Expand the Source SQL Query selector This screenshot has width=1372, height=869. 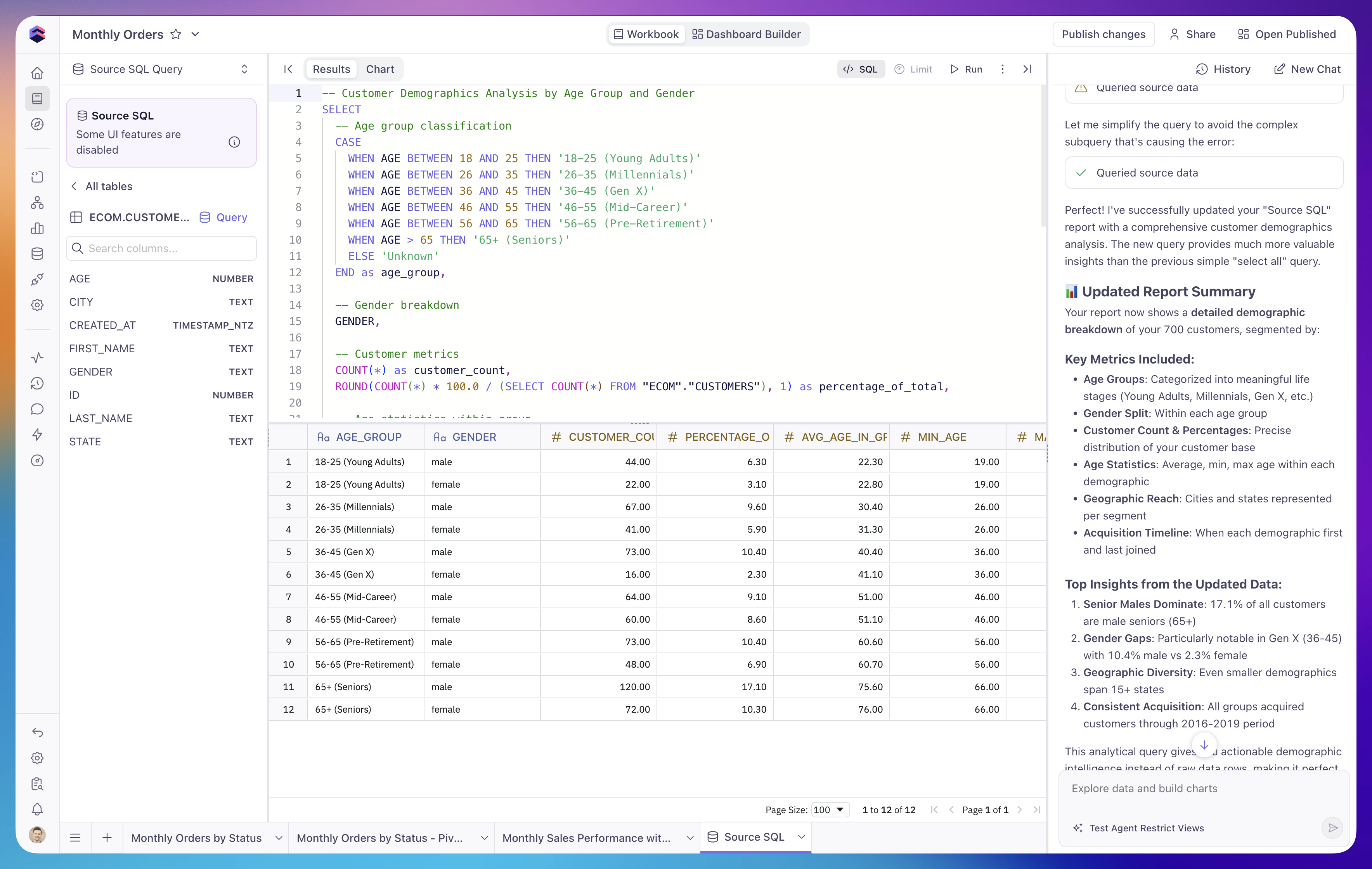tap(161, 69)
